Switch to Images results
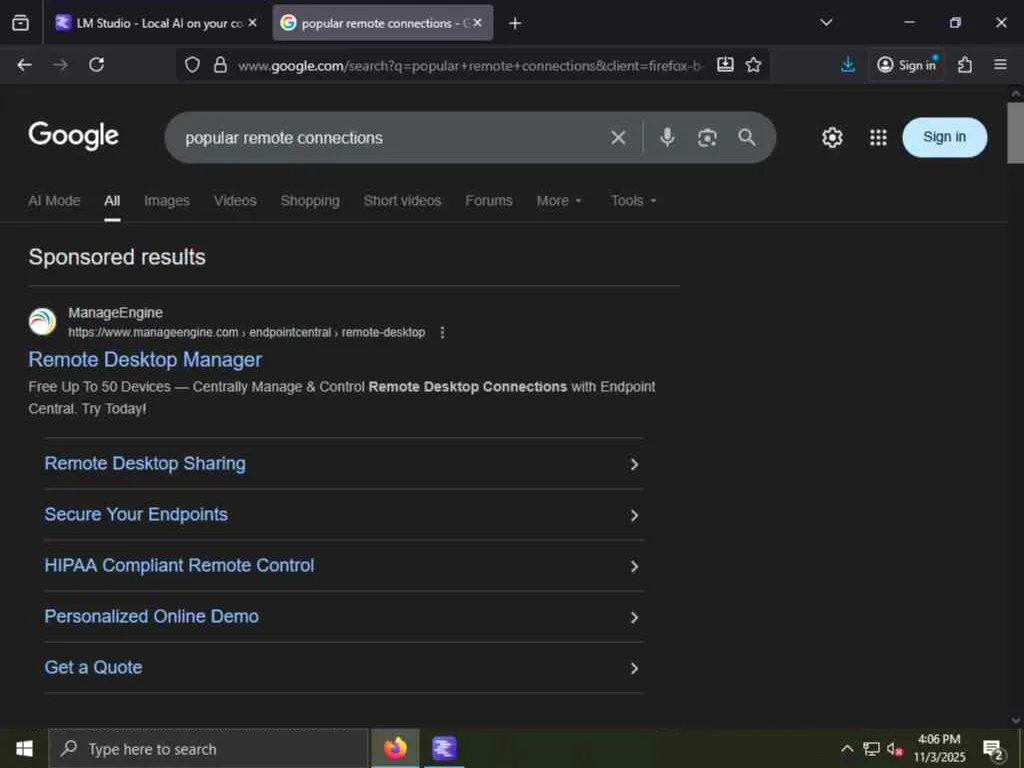The width and height of the screenshot is (1024, 768). tap(167, 201)
